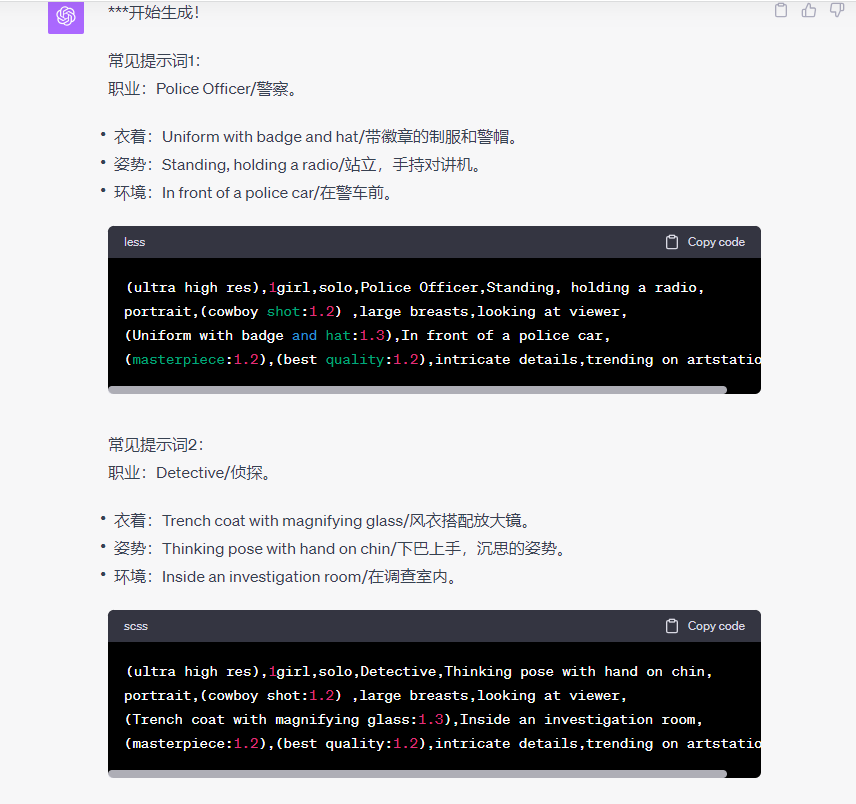Click the bullet 'Trench coat with magnifying glass'

pos(322,521)
